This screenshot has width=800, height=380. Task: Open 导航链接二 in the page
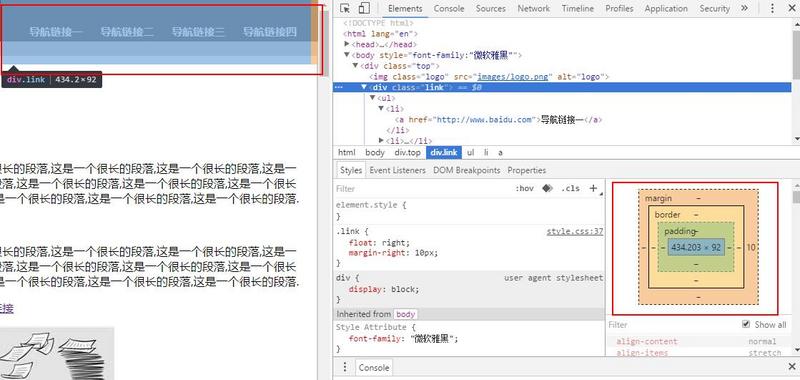point(127,32)
